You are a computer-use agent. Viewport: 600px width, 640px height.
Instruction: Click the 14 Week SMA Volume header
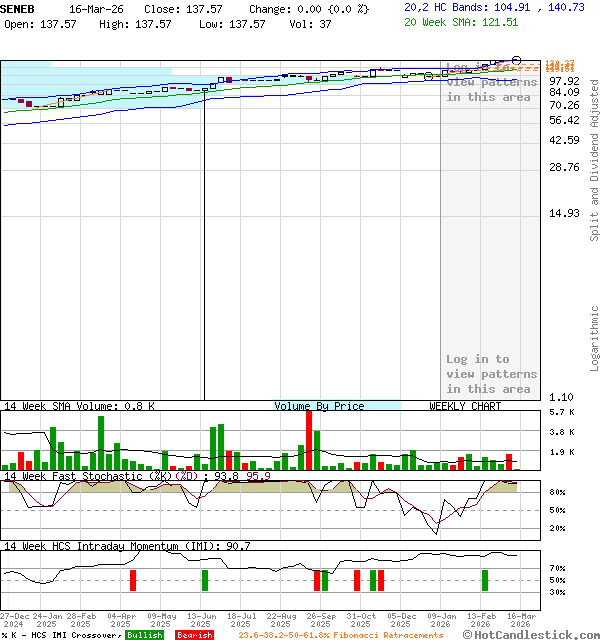79,406
